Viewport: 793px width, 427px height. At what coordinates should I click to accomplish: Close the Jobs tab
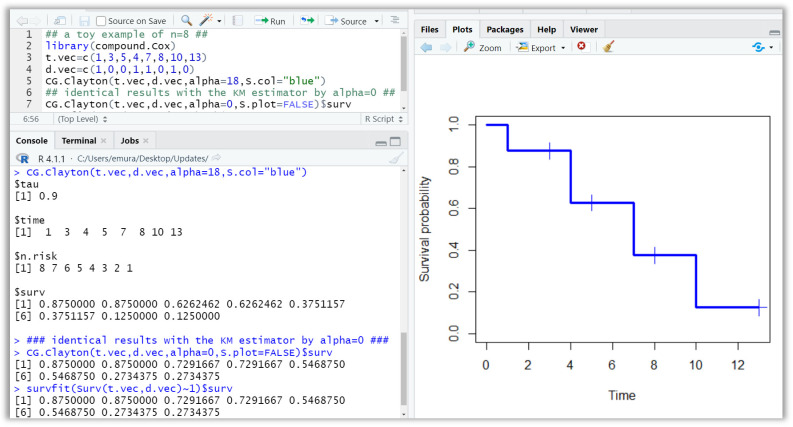[146, 141]
